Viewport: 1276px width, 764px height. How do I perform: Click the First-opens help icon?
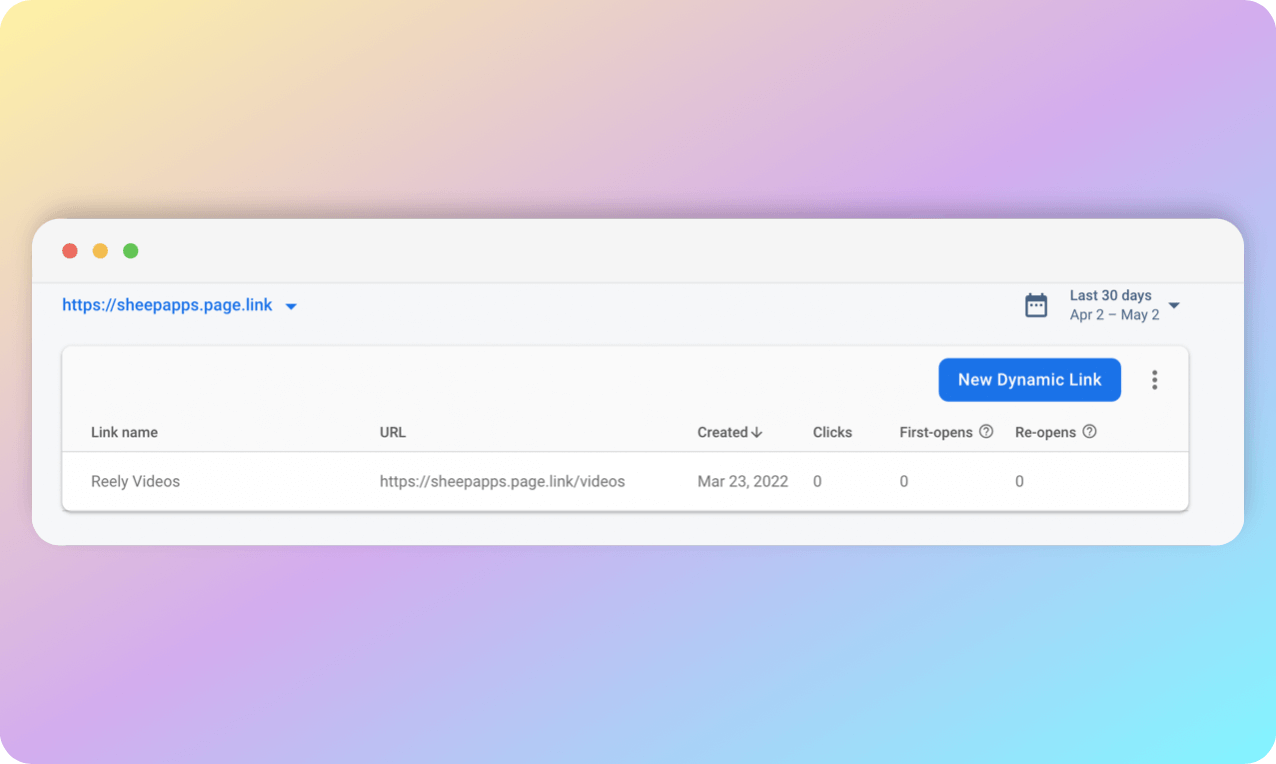coord(986,431)
